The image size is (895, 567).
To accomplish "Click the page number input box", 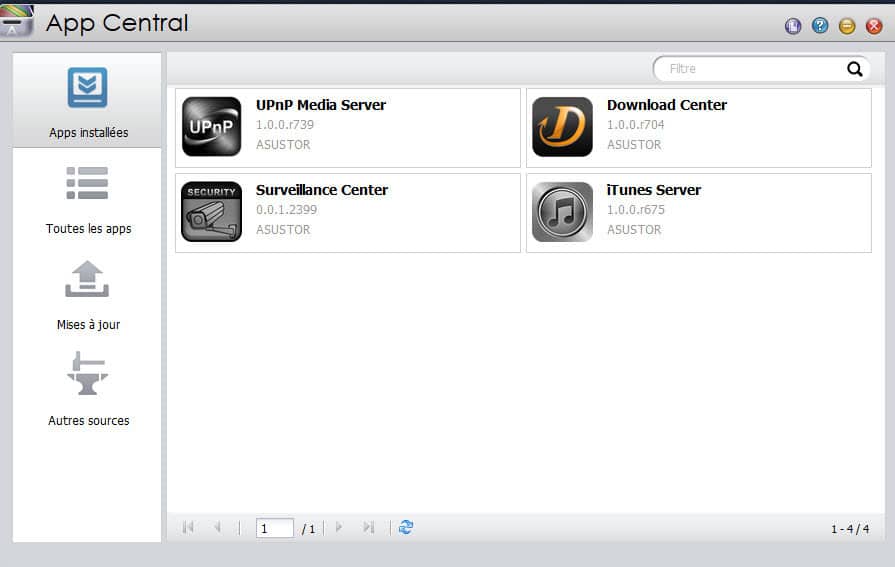I will click(275, 528).
